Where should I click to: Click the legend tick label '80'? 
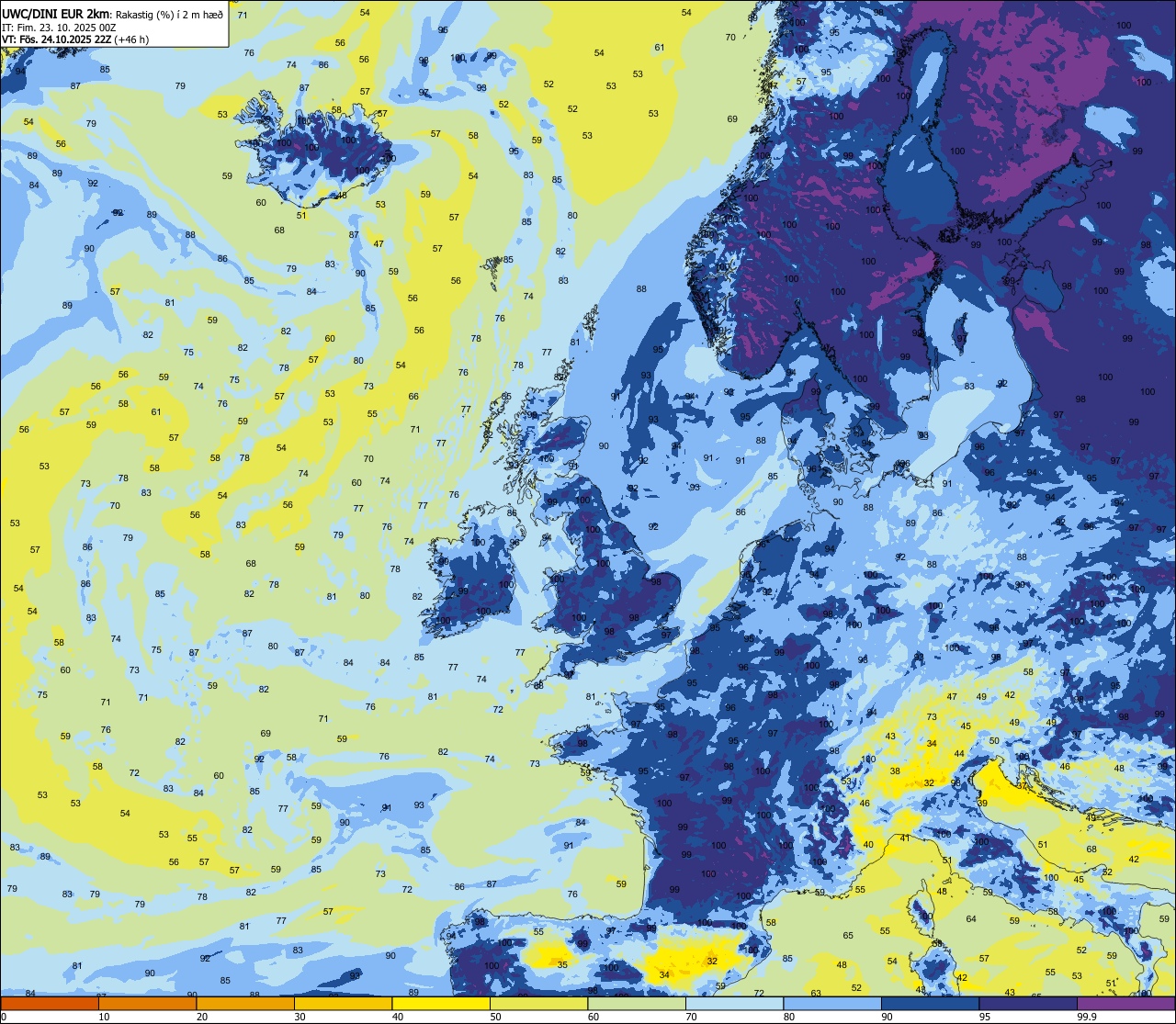(789, 1017)
